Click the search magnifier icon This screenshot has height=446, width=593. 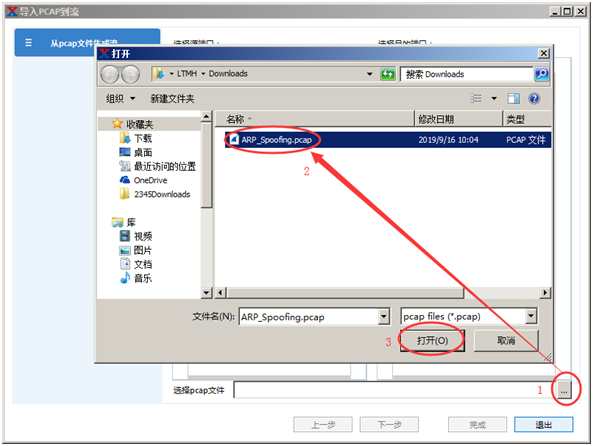(x=542, y=74)
